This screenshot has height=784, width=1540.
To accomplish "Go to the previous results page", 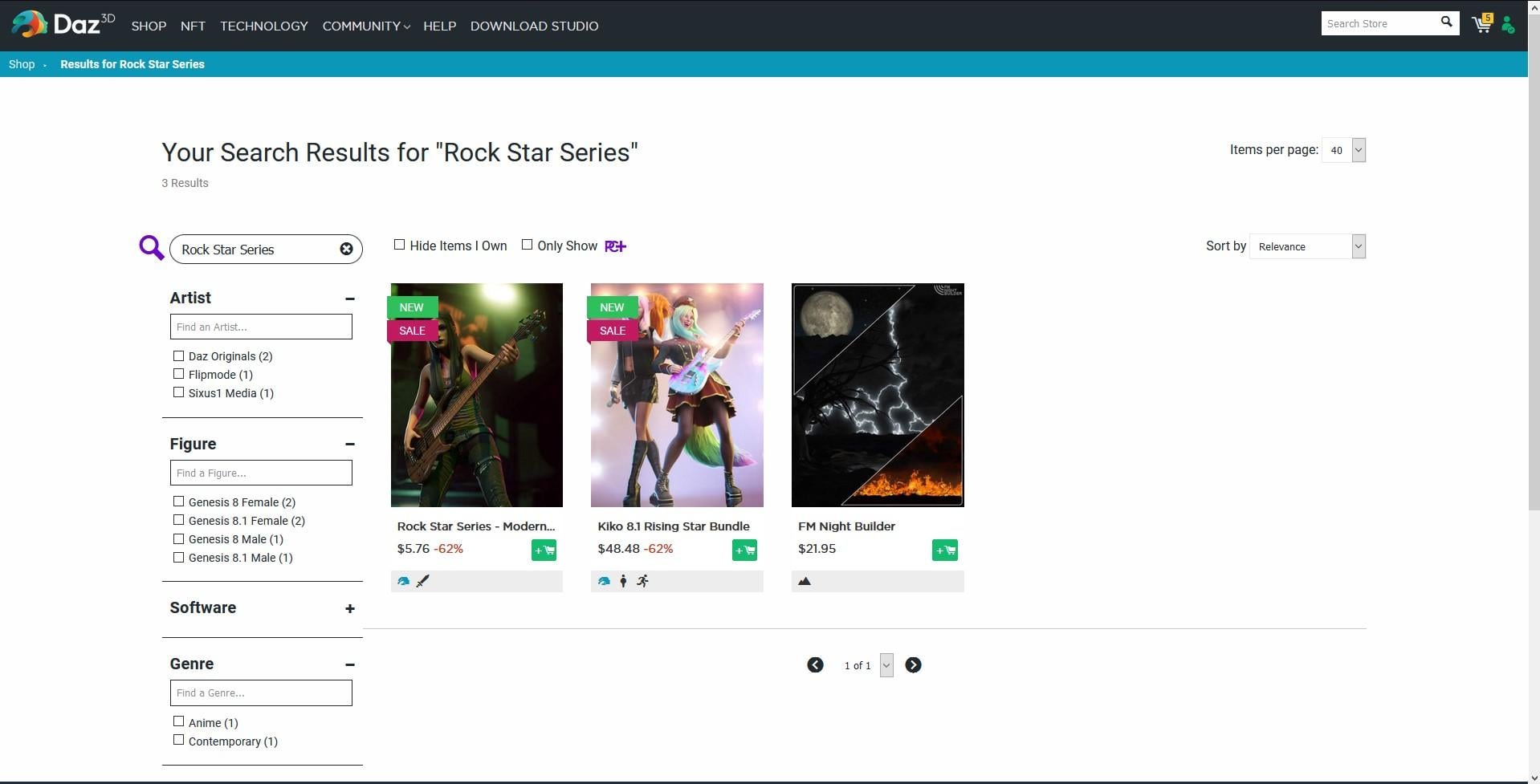I will 815,665.
